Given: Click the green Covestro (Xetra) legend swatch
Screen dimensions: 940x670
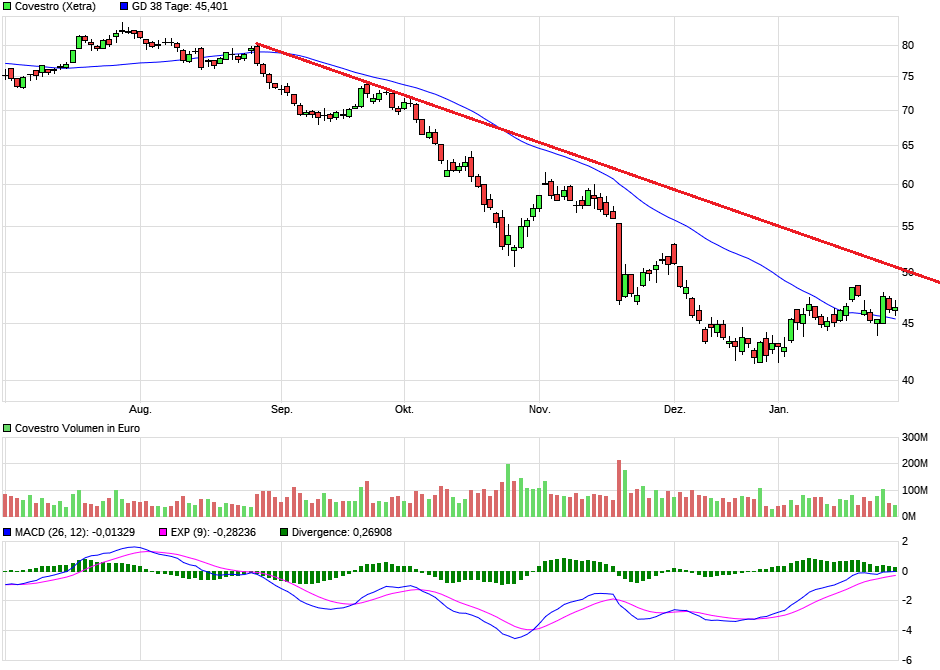Looking at the screenshot, I should coord(7,7).
